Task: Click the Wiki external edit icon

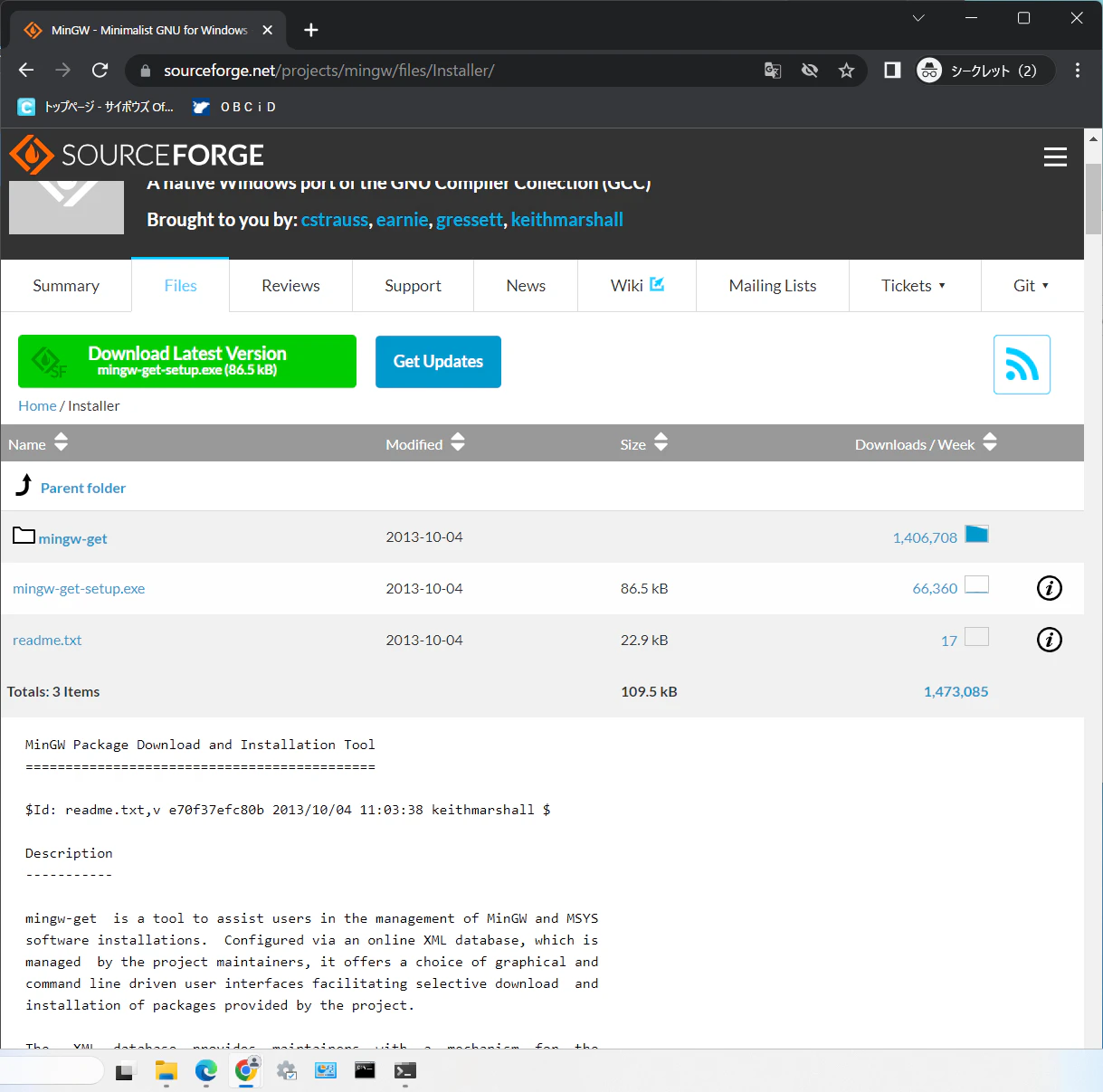Action: pos(657,284)
